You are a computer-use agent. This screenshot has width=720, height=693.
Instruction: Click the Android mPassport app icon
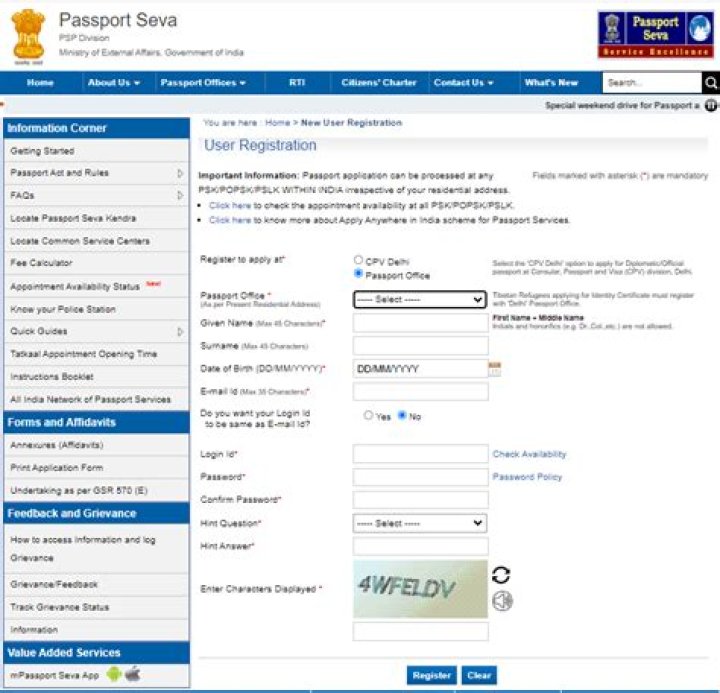pyautogui.click(x=113, y=674)
